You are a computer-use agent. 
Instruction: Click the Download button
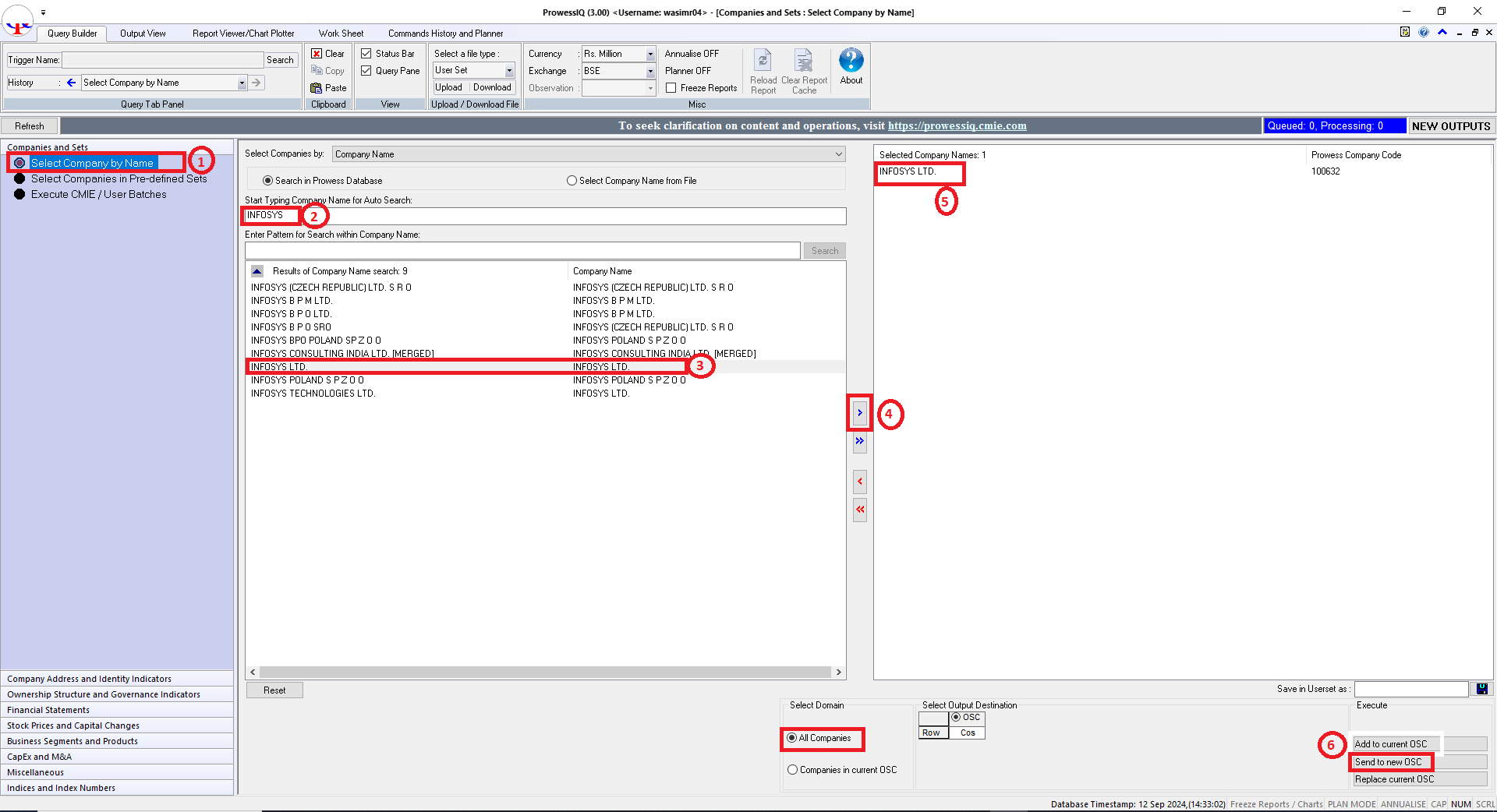492,87
